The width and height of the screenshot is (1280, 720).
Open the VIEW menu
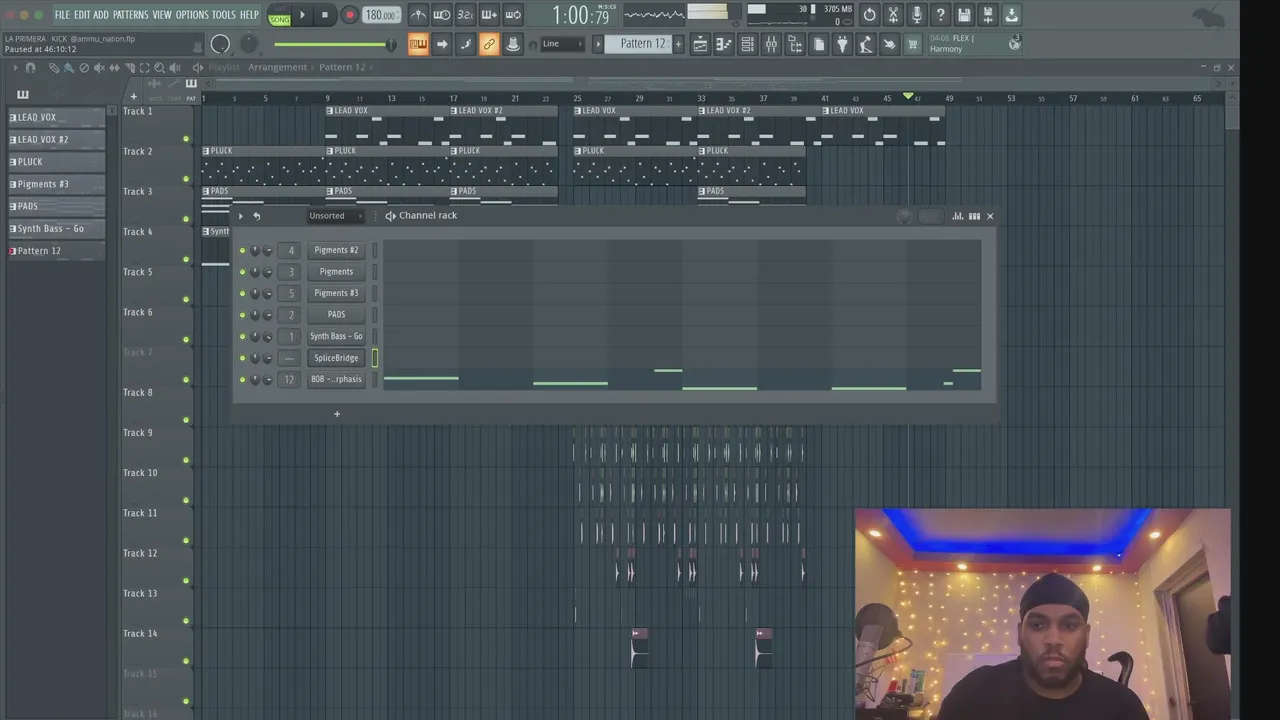tap(162, 15)
